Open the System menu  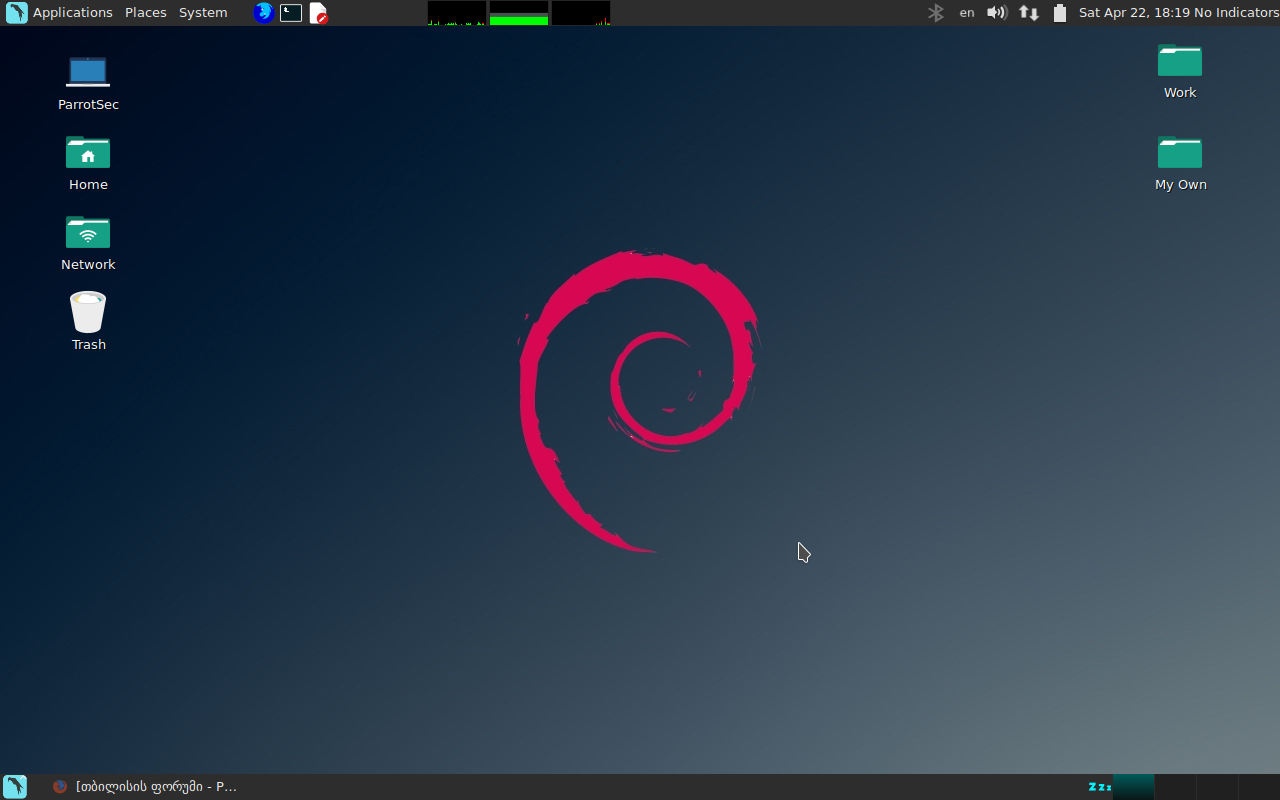coord(203,13)
